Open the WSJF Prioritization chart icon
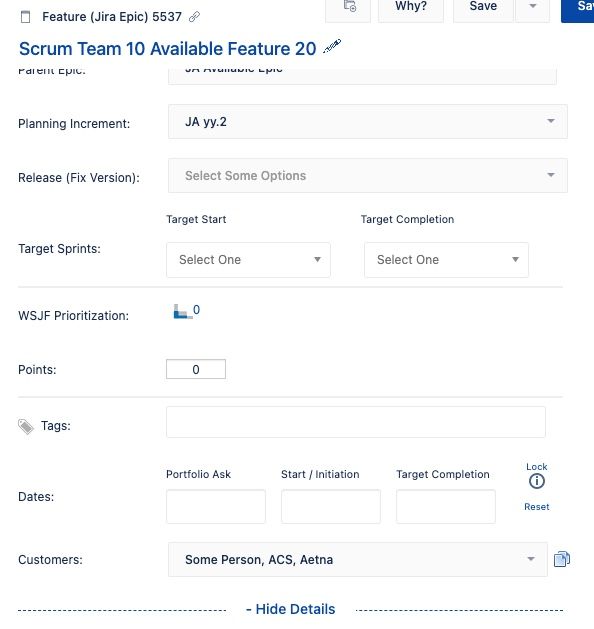Screen dimensions: 594x629 pos(180,312)
